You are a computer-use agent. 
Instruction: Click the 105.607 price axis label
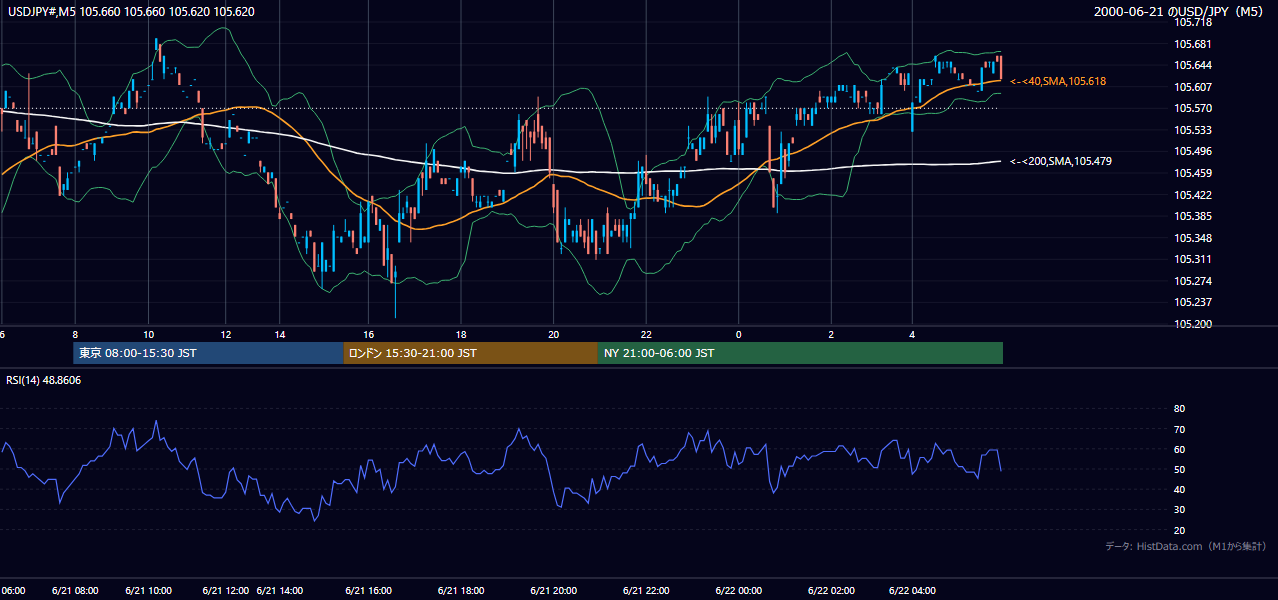pos(1193,87)
